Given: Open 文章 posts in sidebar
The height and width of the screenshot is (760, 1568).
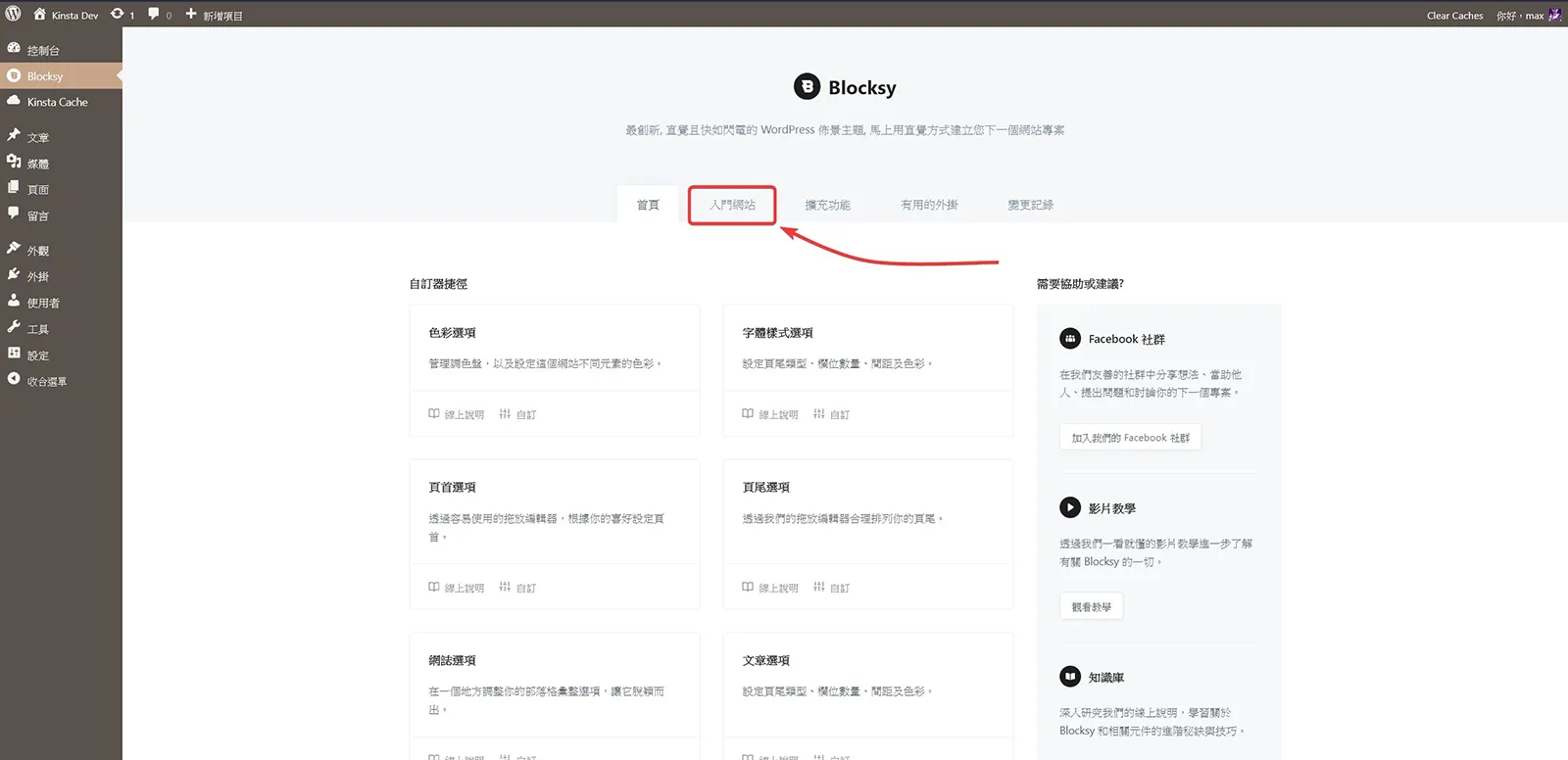Looking at the screenshot, I should click(x=61, y=137).
